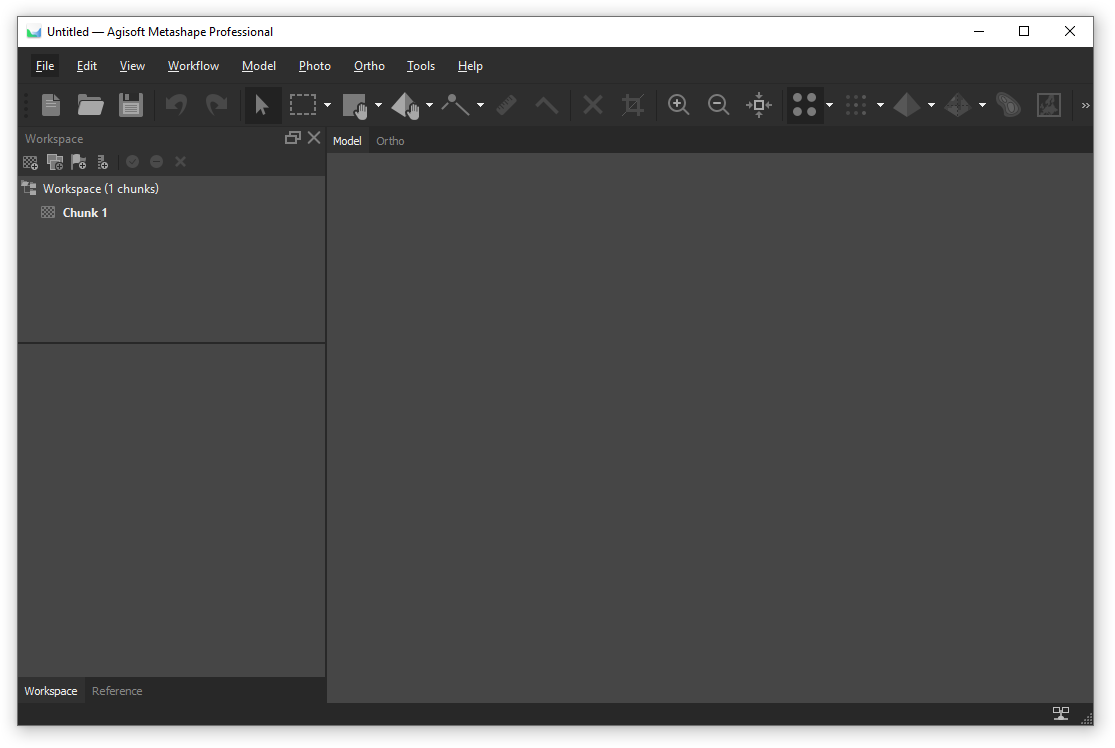
Task: Switch to the Workspace bottom tab
Action: [50, 691]
